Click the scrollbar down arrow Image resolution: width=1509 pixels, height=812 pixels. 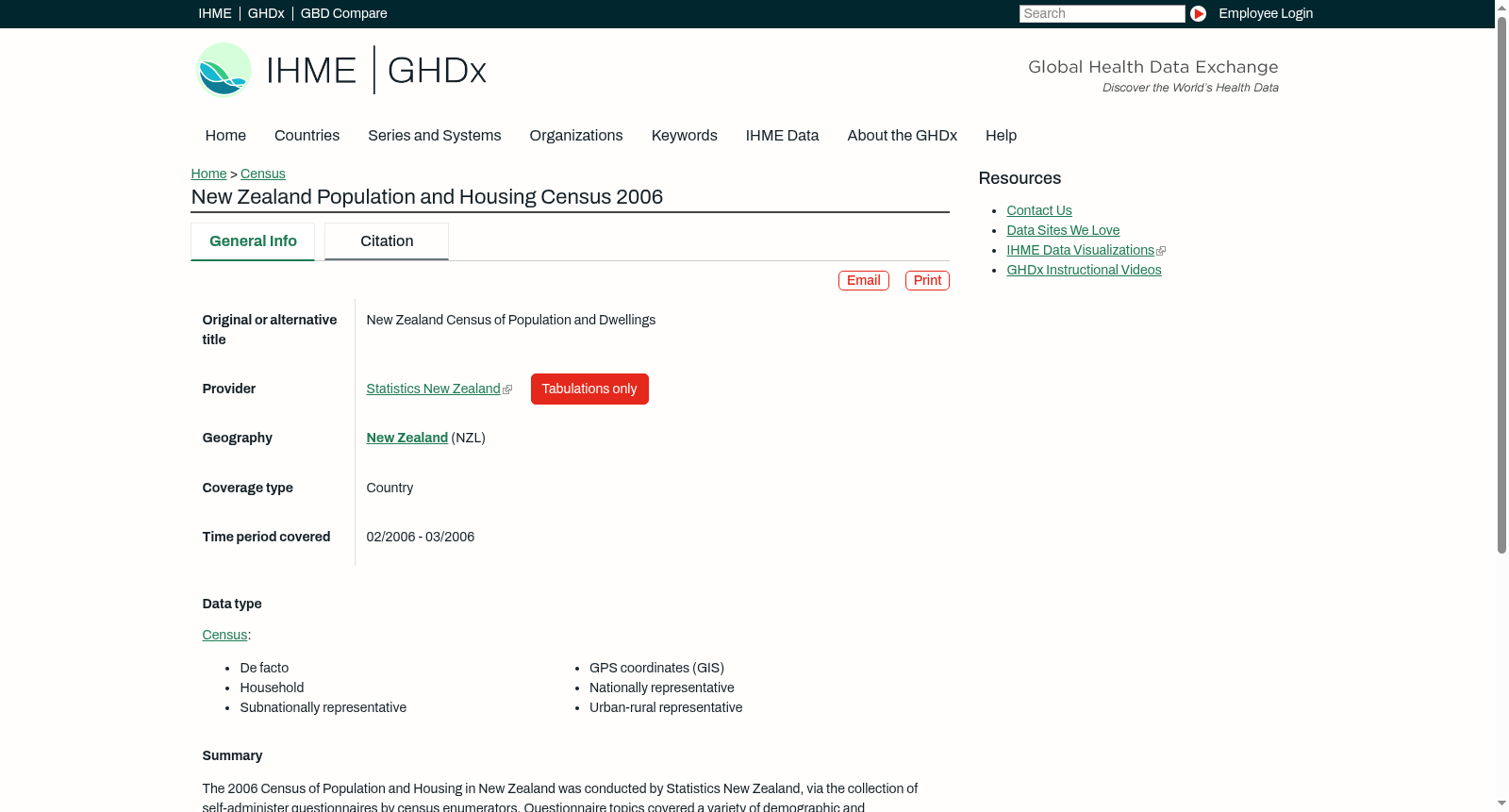click(1501, 804)
